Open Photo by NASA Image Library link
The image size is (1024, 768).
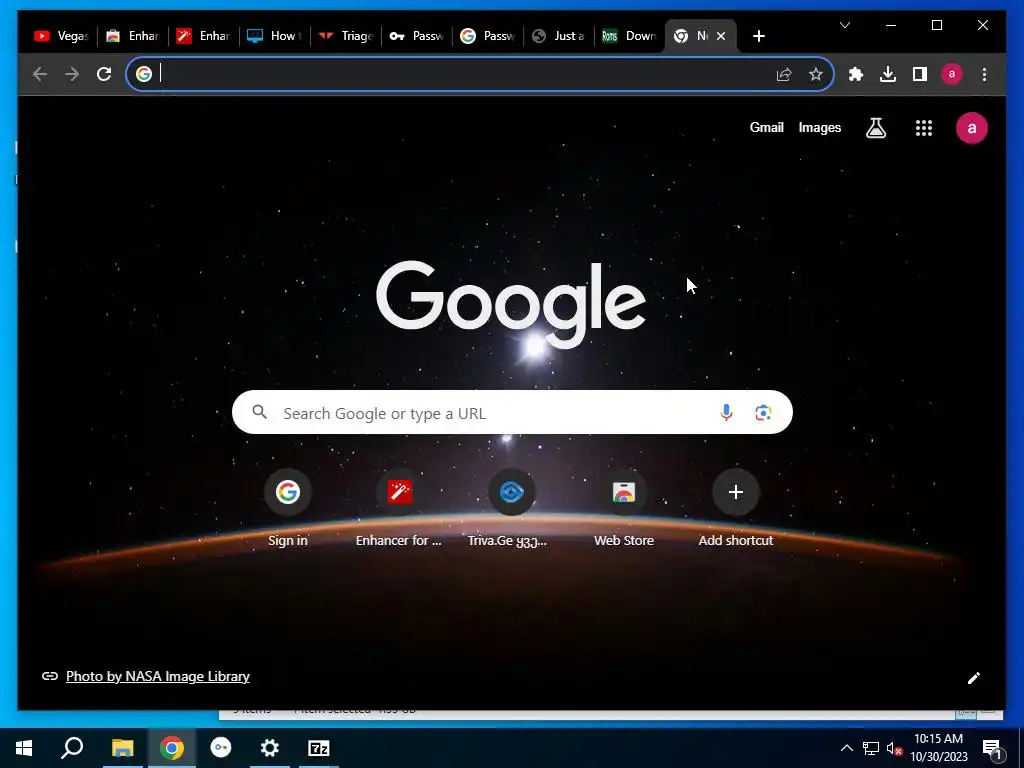(157, 676)
